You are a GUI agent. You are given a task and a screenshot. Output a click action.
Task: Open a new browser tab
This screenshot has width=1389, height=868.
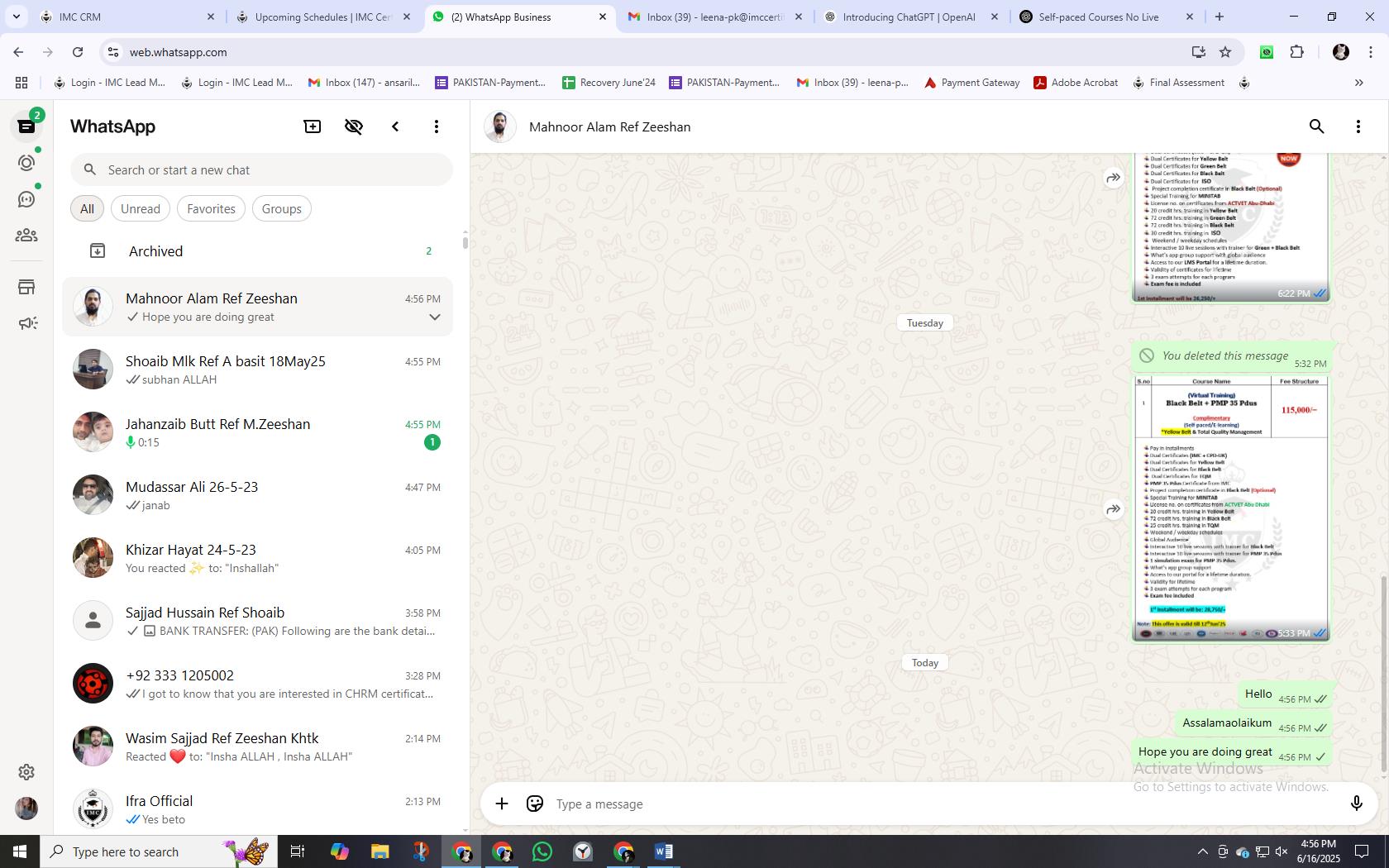coord(1220,17)
